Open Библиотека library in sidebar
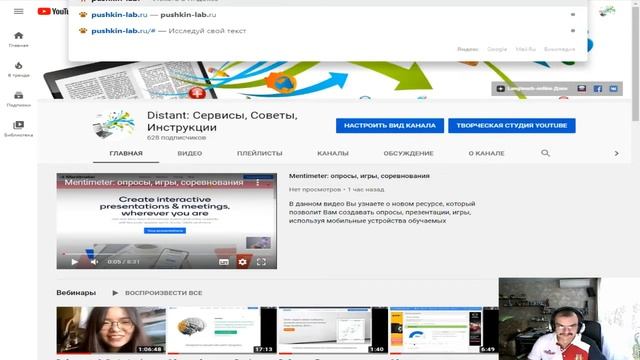This screenshot has height=360, width=640. click(x=18, y=129)
